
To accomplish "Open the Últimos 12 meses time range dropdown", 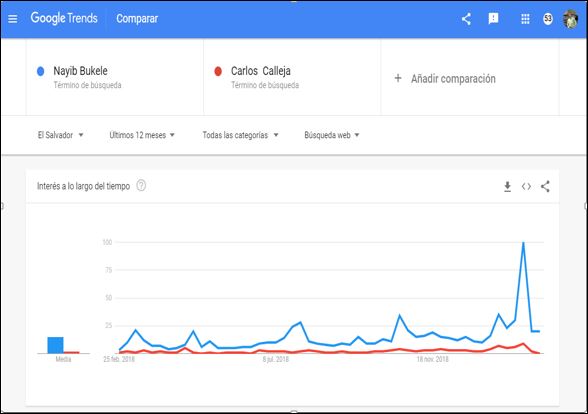I will pyautogui.click(x=142, y=135).
